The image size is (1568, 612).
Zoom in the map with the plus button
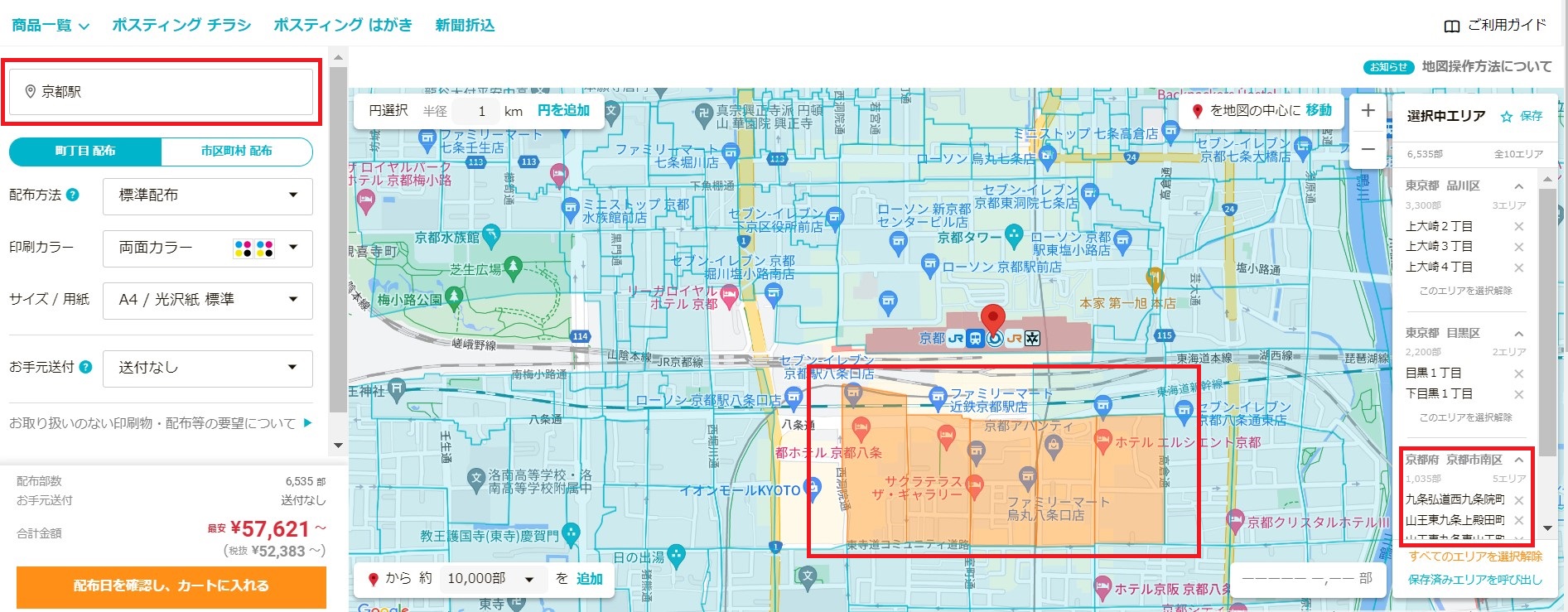click(1368, 111)
